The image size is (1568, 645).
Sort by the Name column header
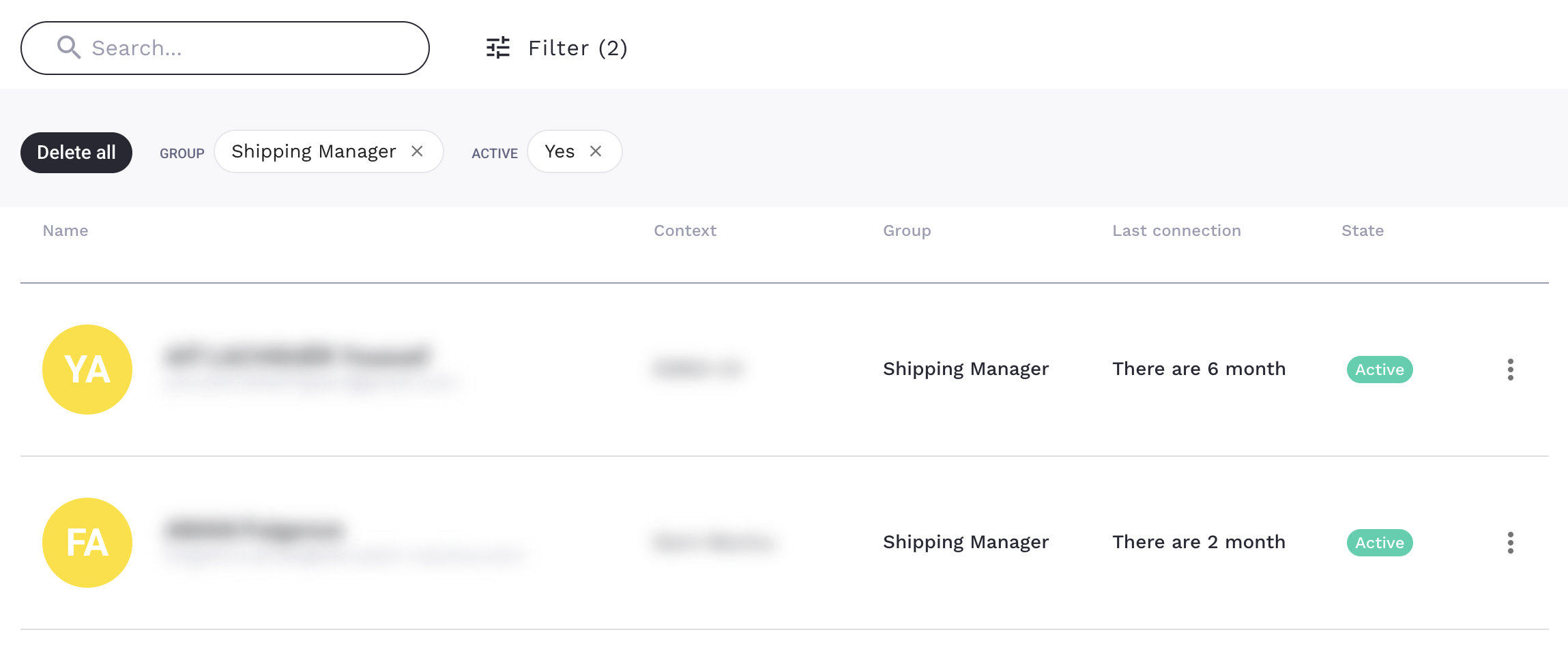coord(66,230)
